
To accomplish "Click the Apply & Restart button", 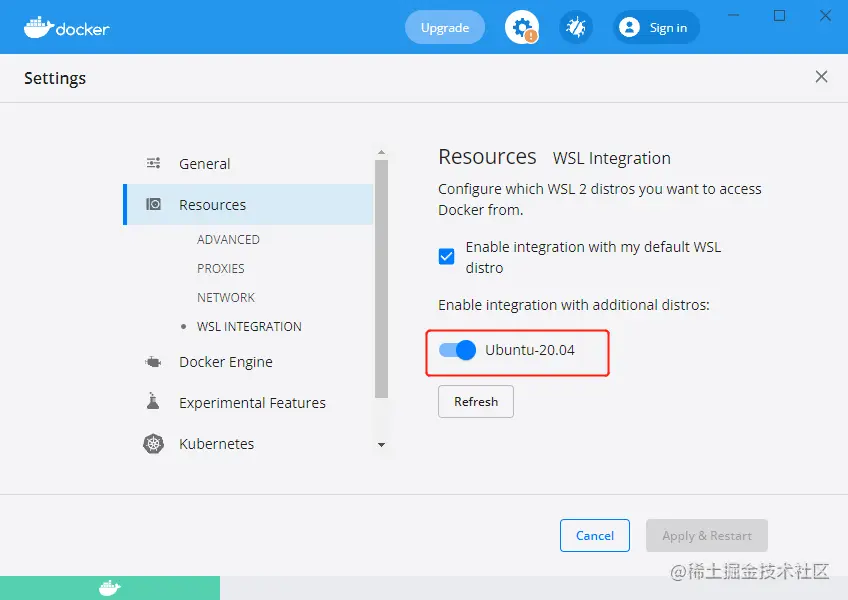I will 707,536.
